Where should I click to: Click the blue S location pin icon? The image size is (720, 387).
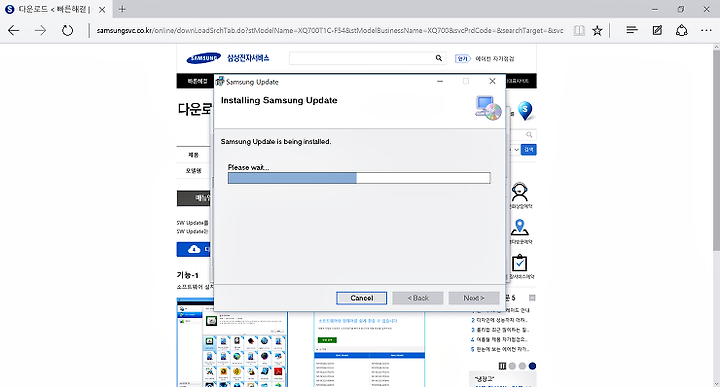click(x=525, y=111)
